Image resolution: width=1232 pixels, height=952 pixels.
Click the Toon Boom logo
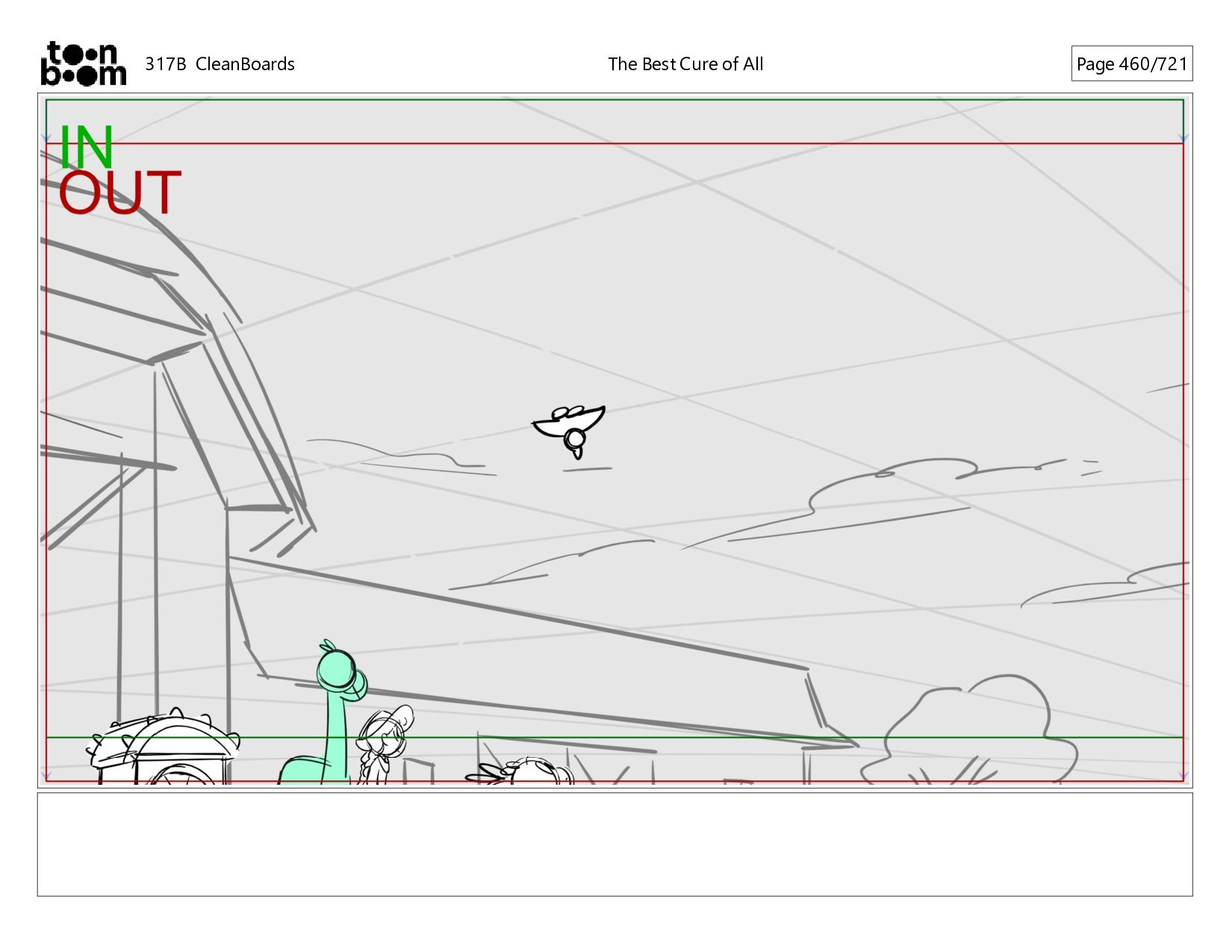point(83,63)
